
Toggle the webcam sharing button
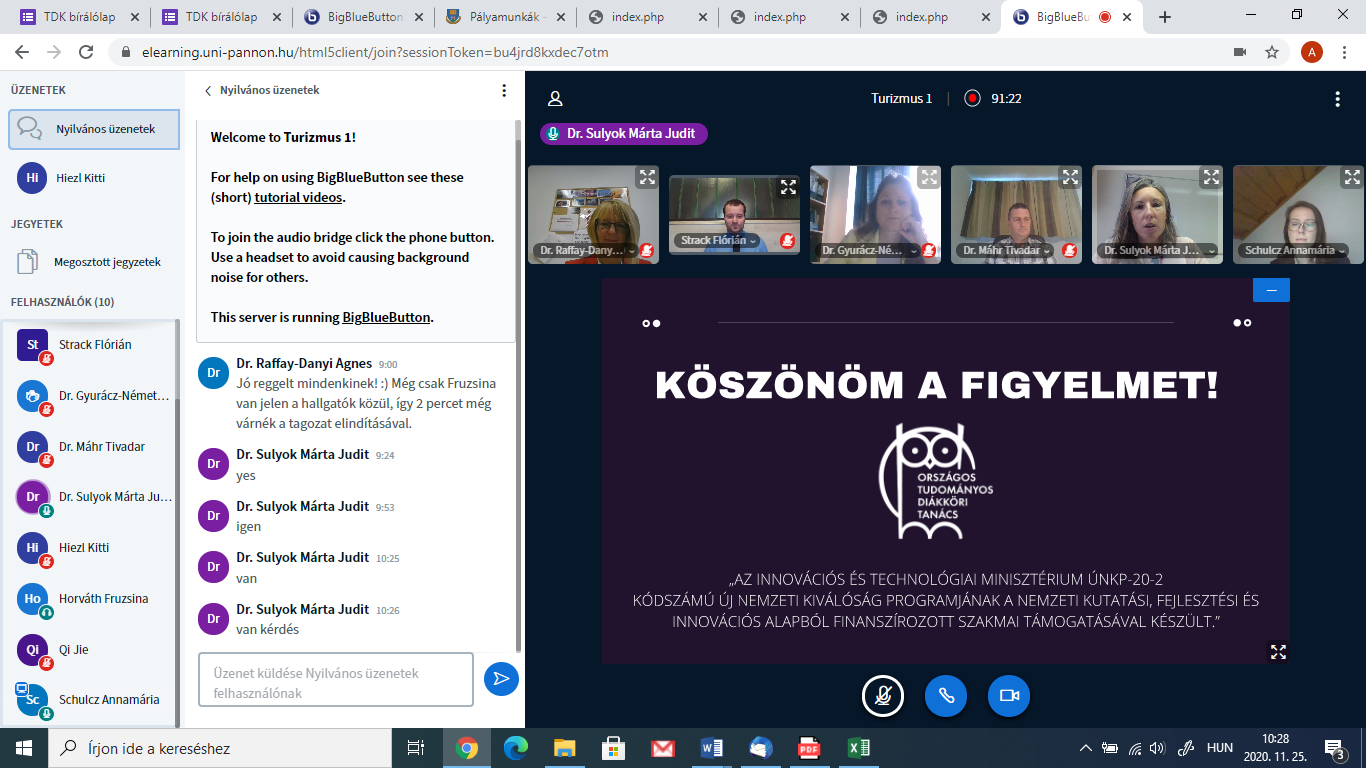tap(1008, 696)
